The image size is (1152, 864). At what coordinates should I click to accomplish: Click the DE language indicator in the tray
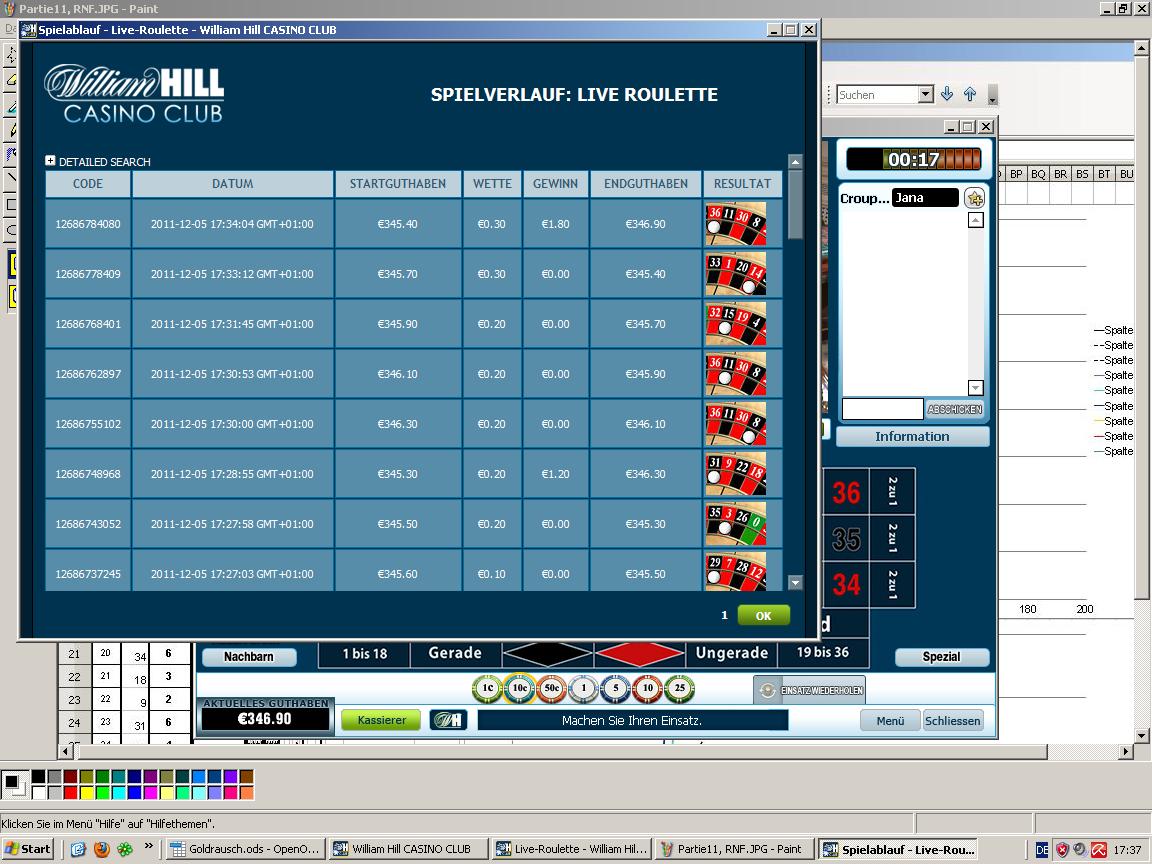click(1042, 849)
